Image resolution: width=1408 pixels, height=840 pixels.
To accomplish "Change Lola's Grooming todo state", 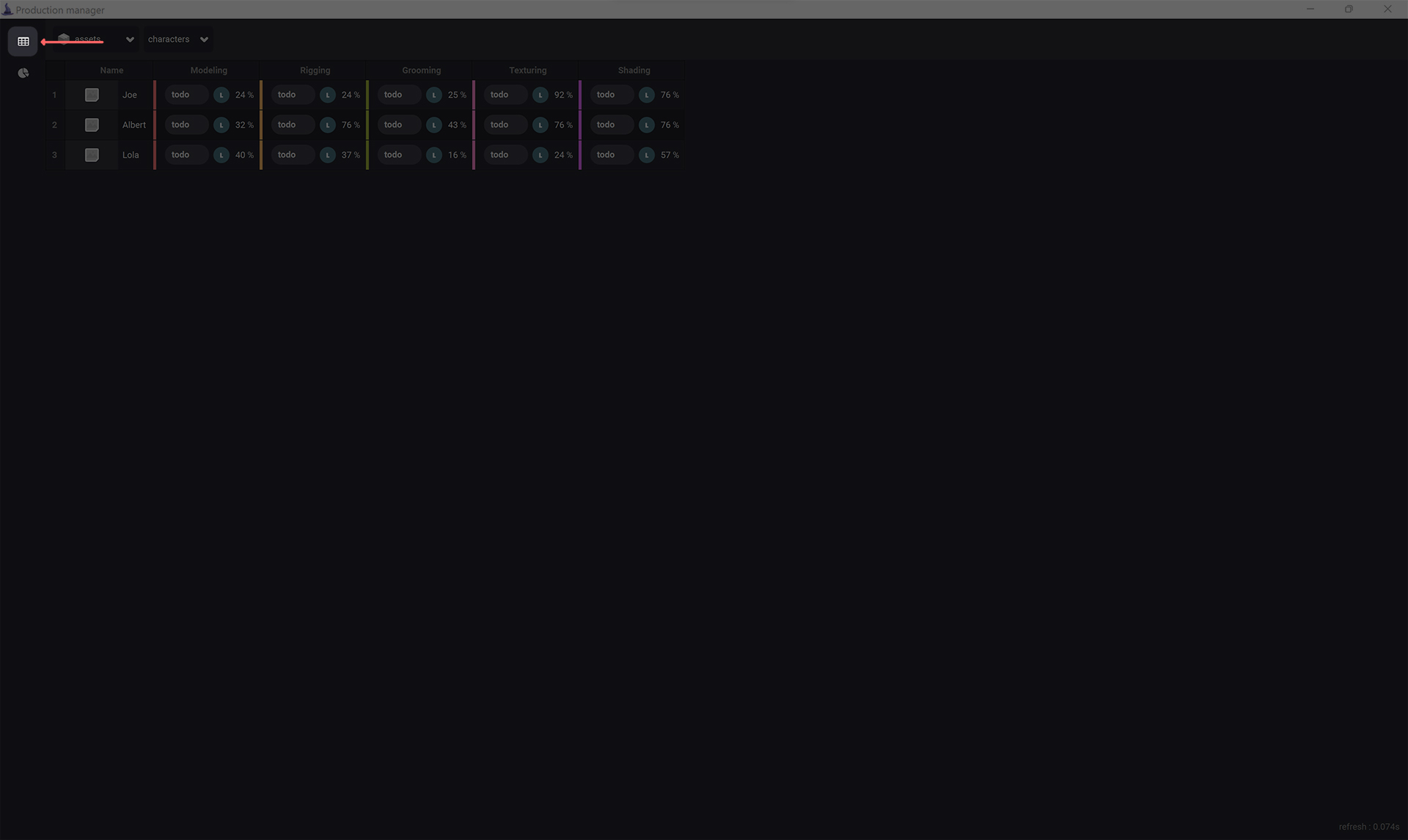I will 399,155.
